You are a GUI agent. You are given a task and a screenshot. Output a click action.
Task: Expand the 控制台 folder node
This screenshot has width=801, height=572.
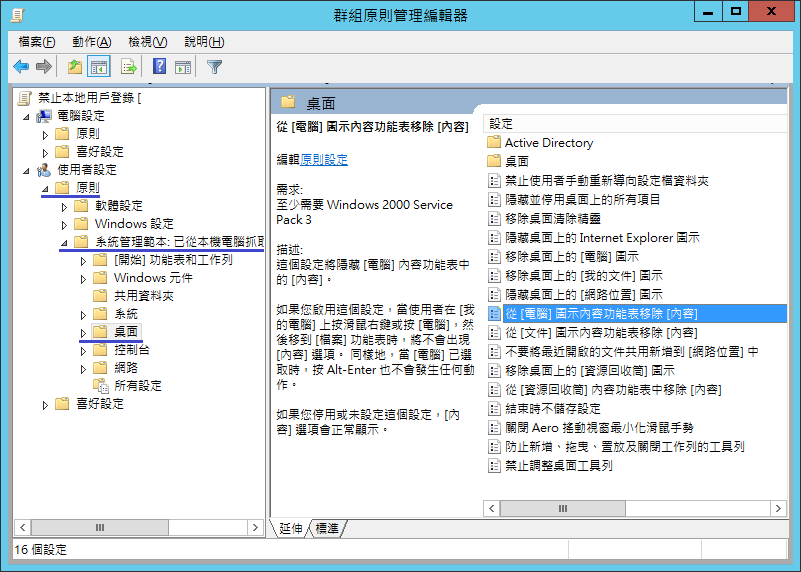click(x=83, y=351)
